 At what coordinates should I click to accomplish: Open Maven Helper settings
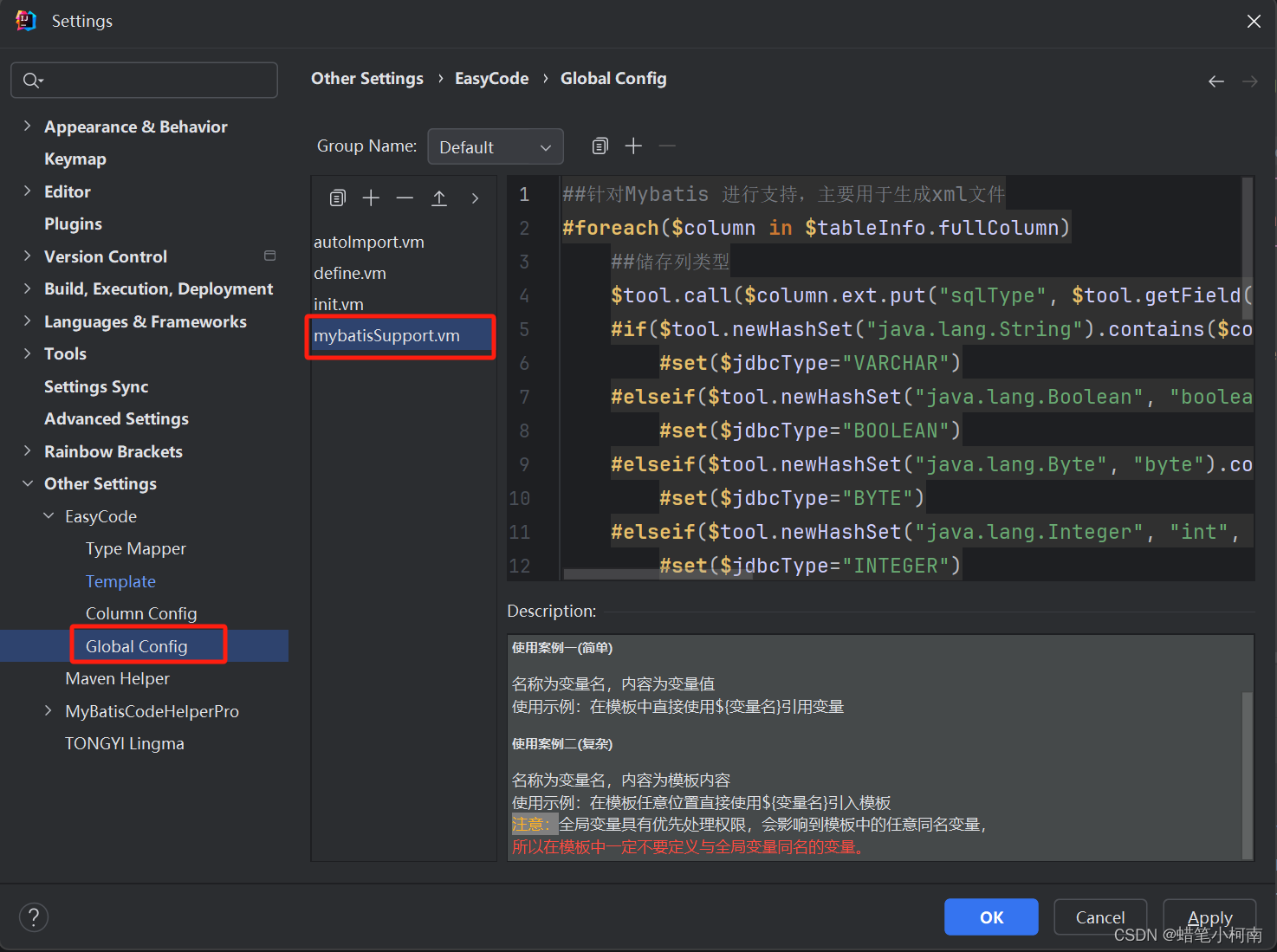pyautogui.click(x=117, y=678)
